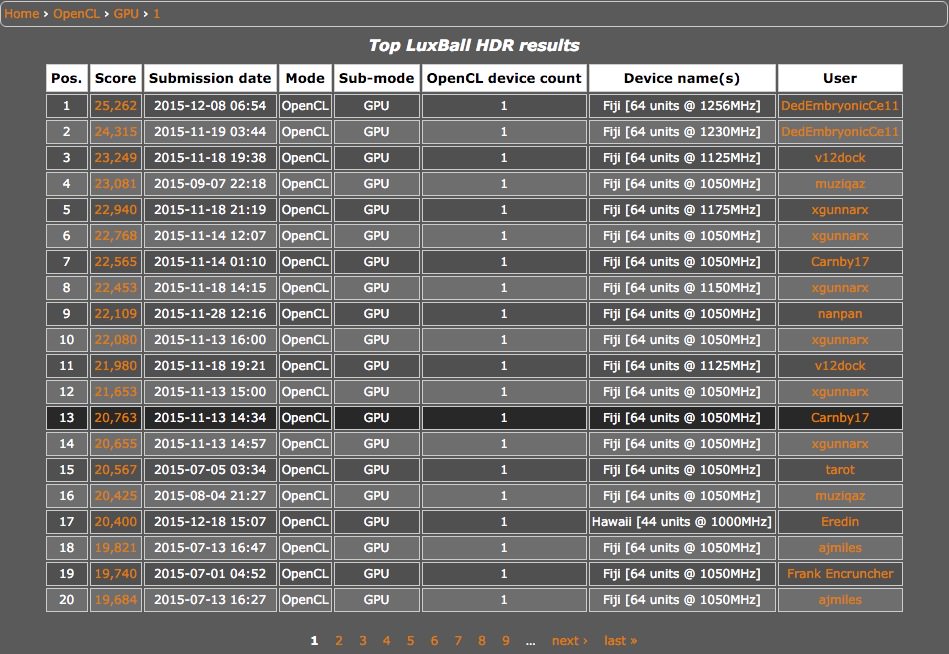Go to the next results page
Screen dimensions: 949x654
[x=570, y=641]
